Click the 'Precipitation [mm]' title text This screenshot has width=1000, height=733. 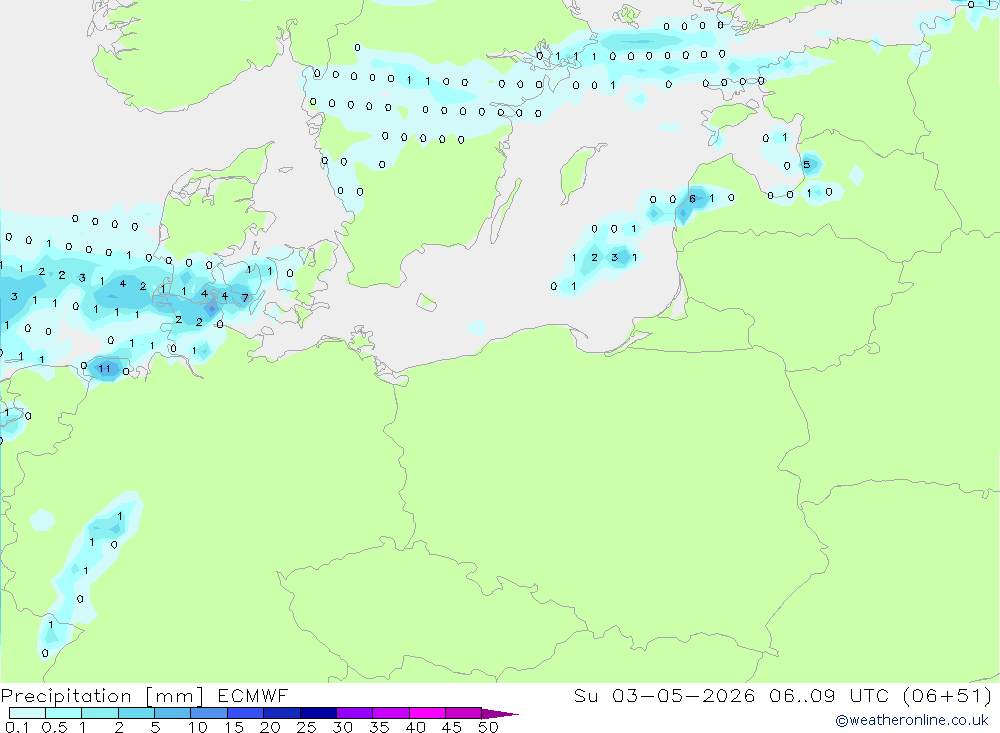click(102, 696)
